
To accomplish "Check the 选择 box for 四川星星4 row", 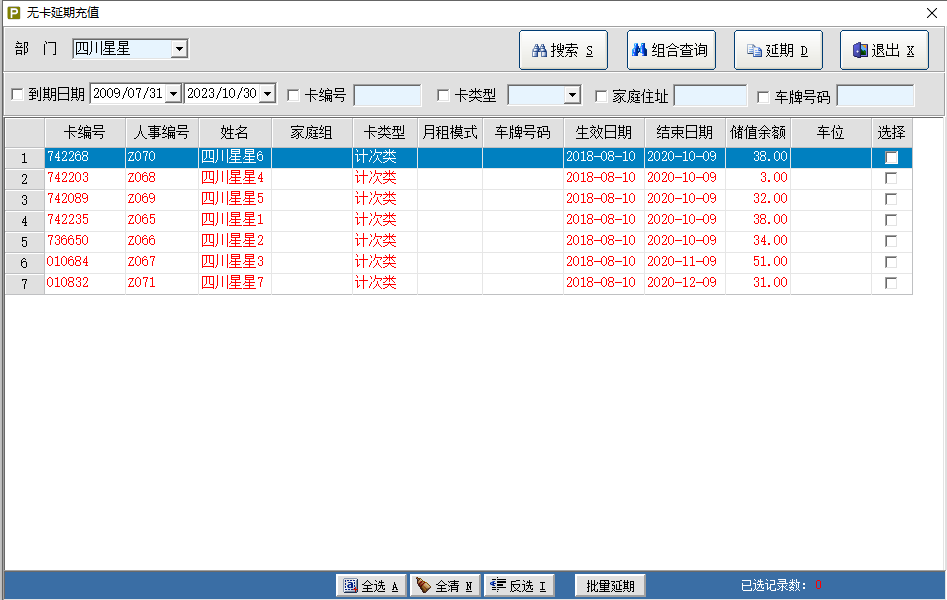I will pyautogui.click(x=891, y=178).
